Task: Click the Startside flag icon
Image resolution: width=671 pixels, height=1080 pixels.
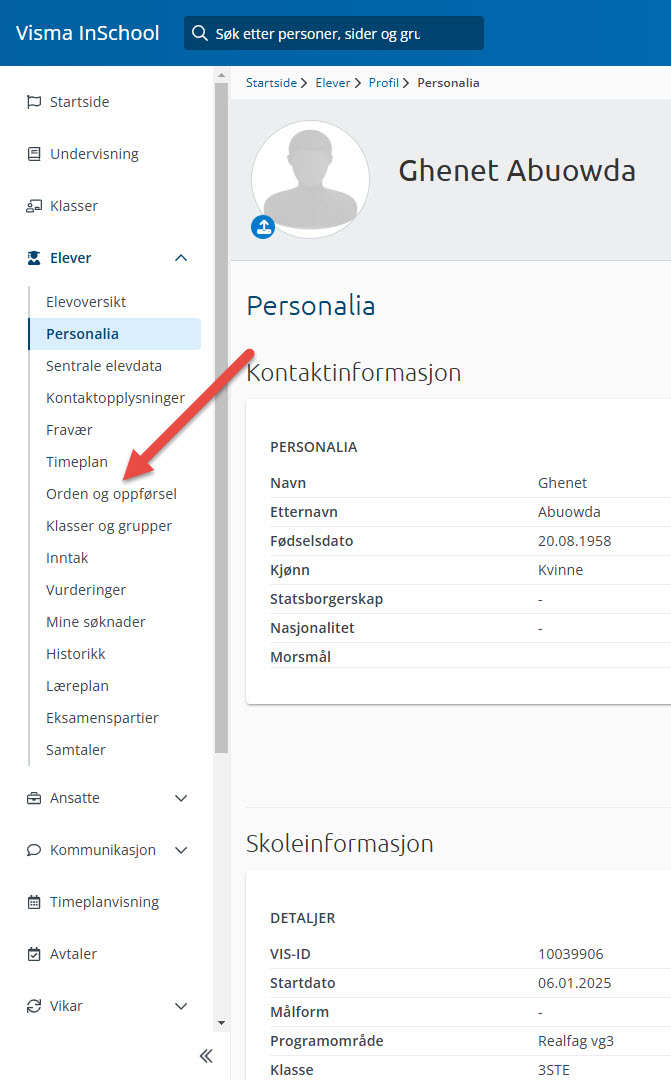Action: coord(34,102)
